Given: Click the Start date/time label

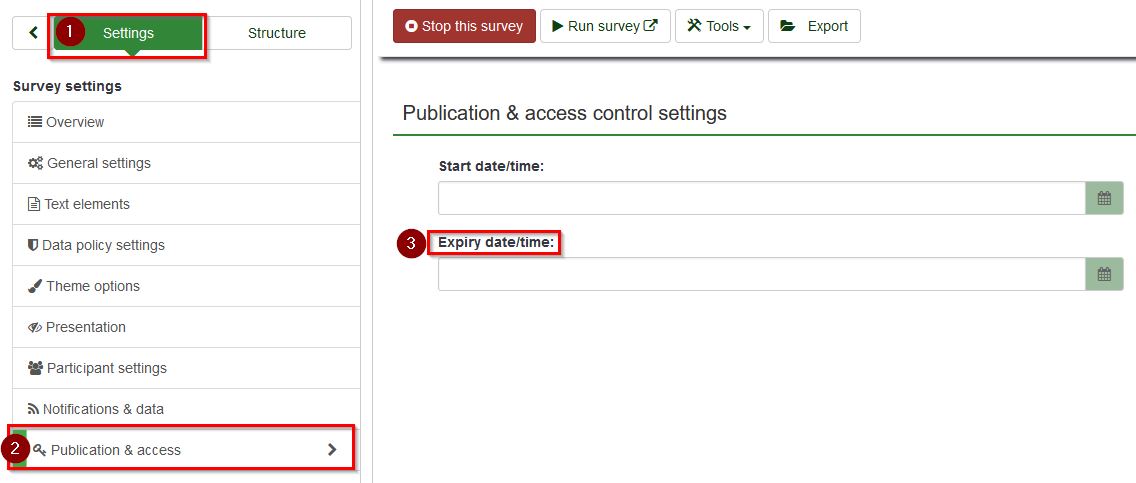Looking at the screenshot, I should coord(491,166).
